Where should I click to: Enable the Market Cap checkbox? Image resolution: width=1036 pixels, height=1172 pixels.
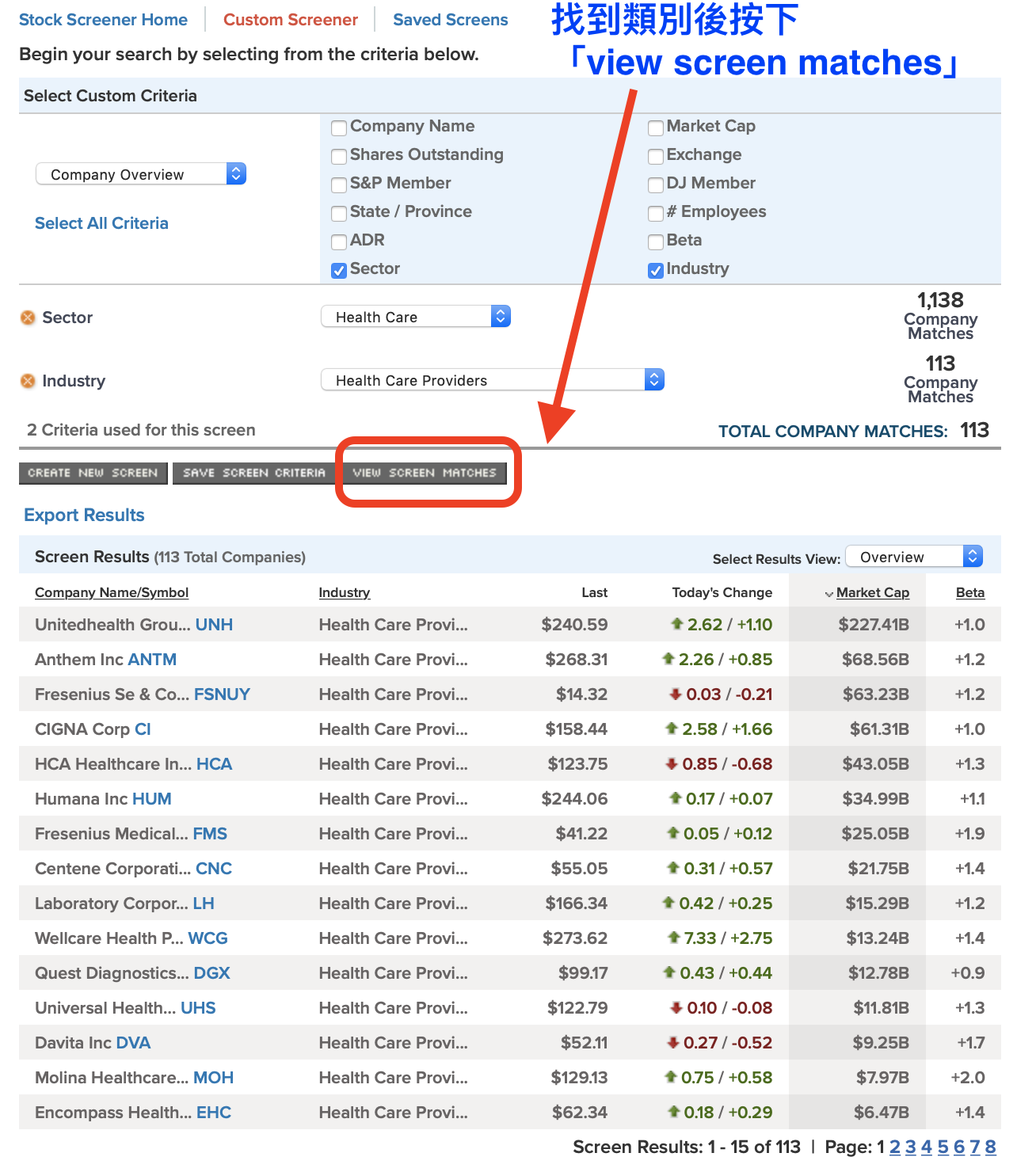(656, 127)
